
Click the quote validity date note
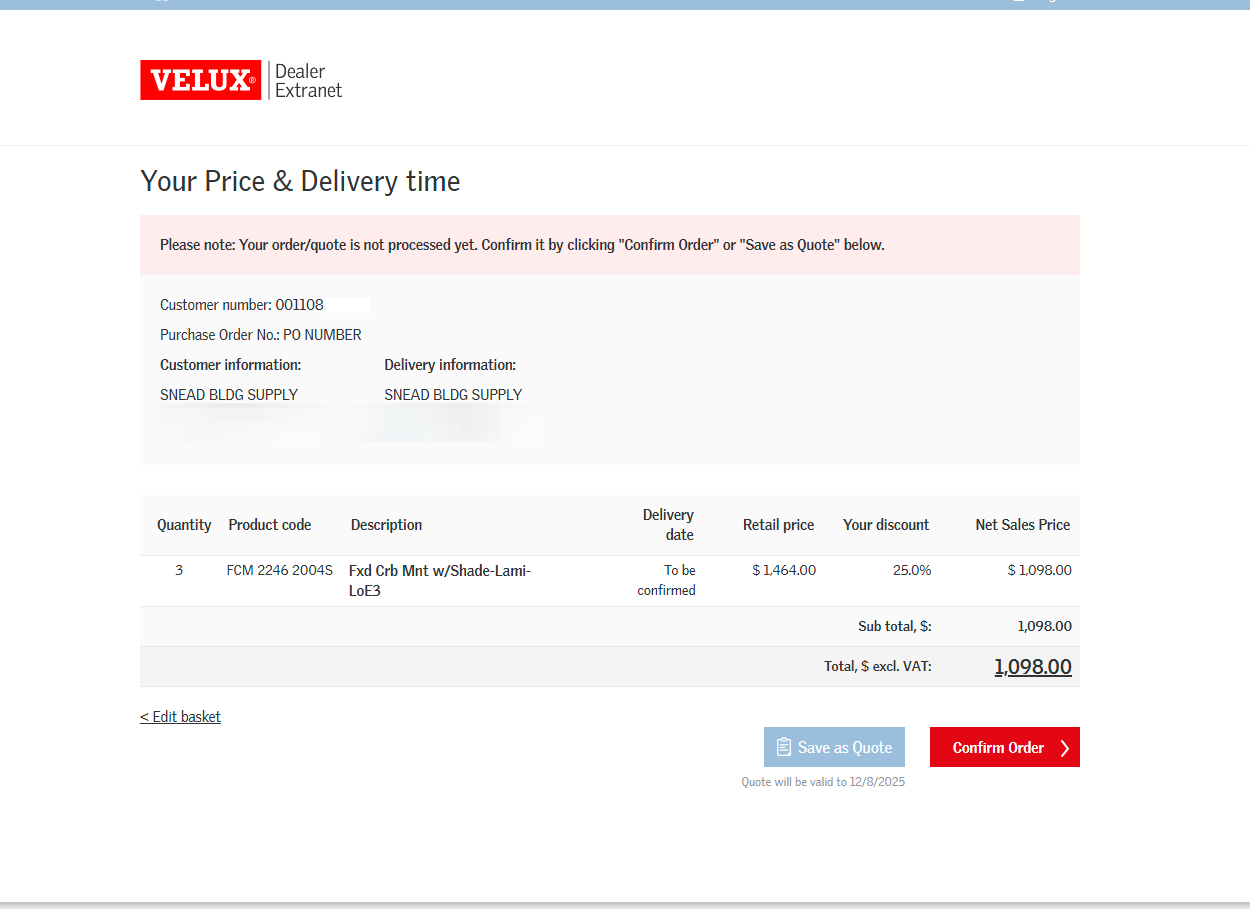tap(823, 782)
